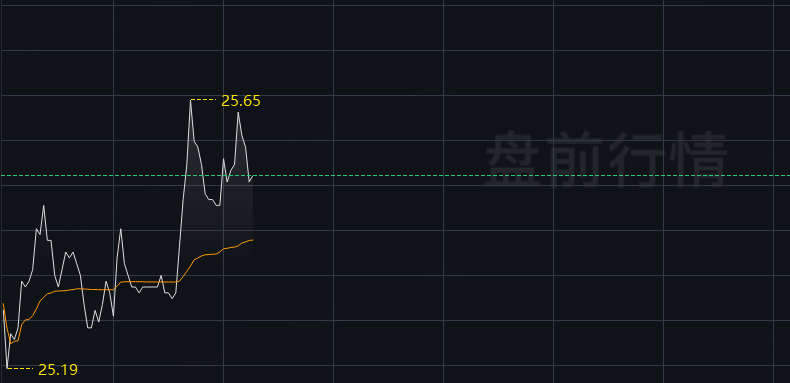Click the 25.19 low price label
Viewport: 790px width, 383px height.
pos(58,370)
